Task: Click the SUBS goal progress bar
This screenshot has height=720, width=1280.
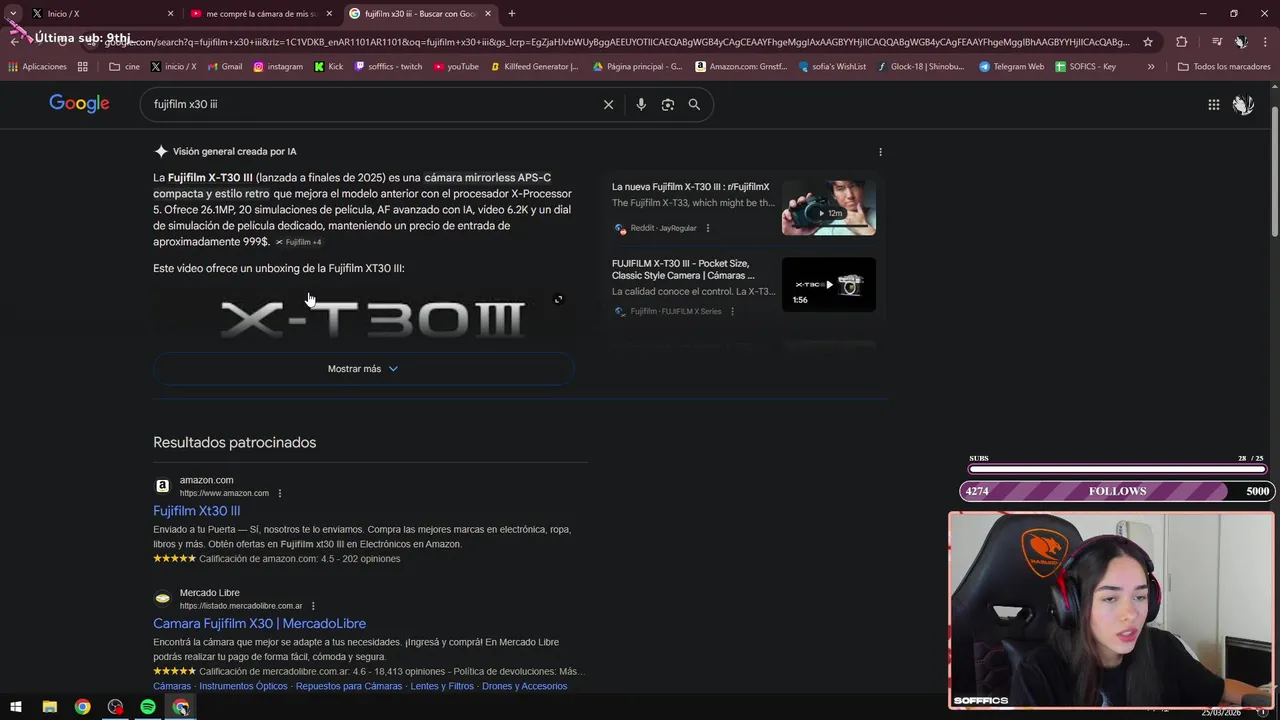Action: point(1117,468)
